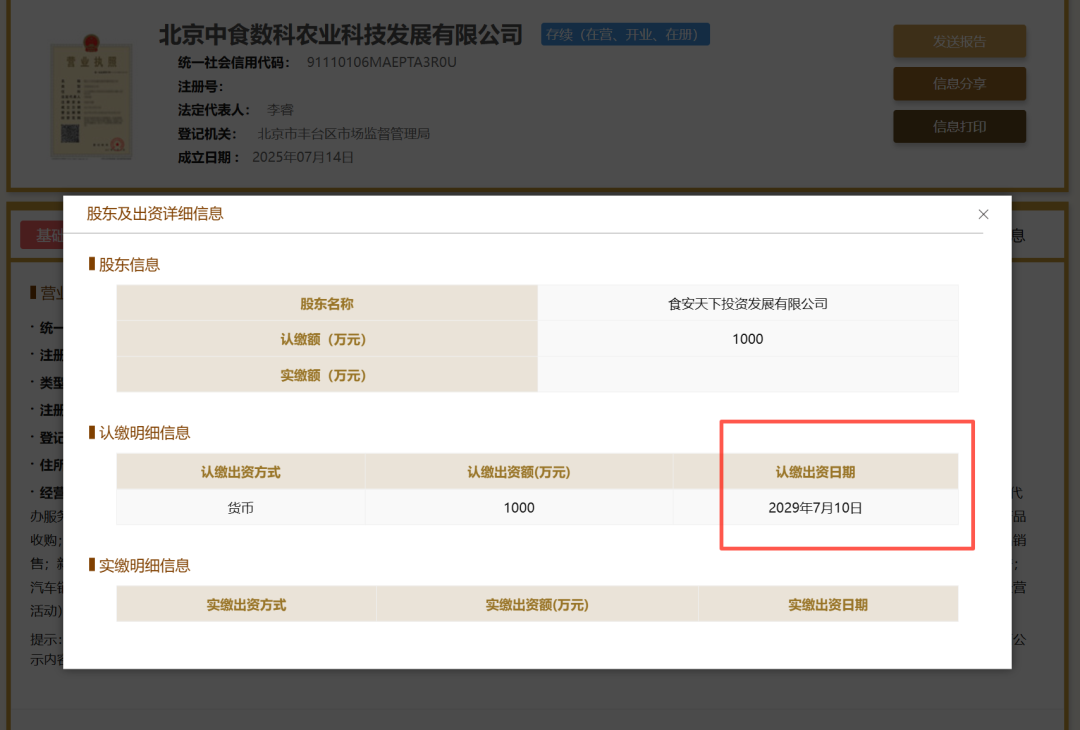Click the 存续（在营、开业、在册）status badge
The image size is (1080, 730).
click(625, 33)
